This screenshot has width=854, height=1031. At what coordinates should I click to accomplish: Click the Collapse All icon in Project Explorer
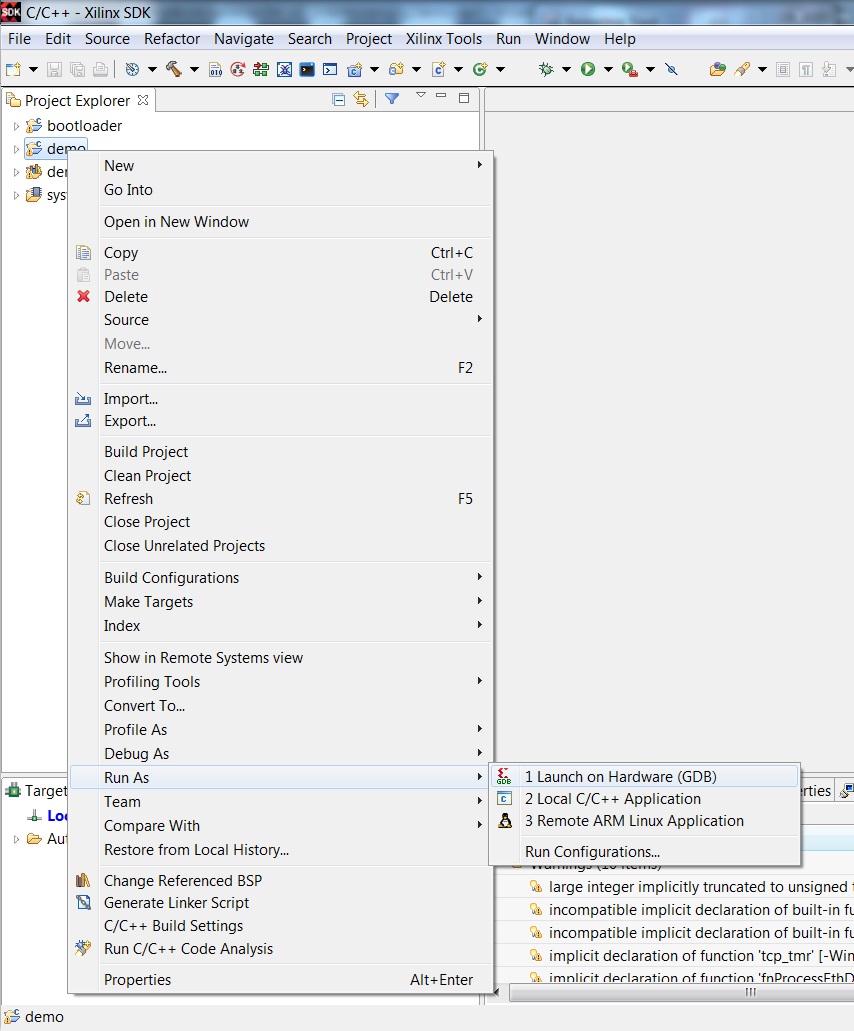(x=339, y=100)
